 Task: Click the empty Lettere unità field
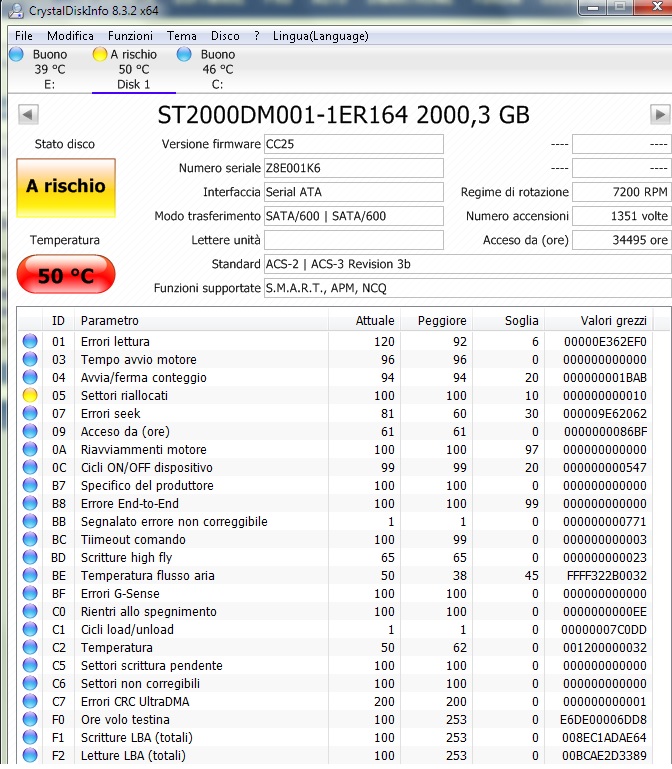(354, 240)
